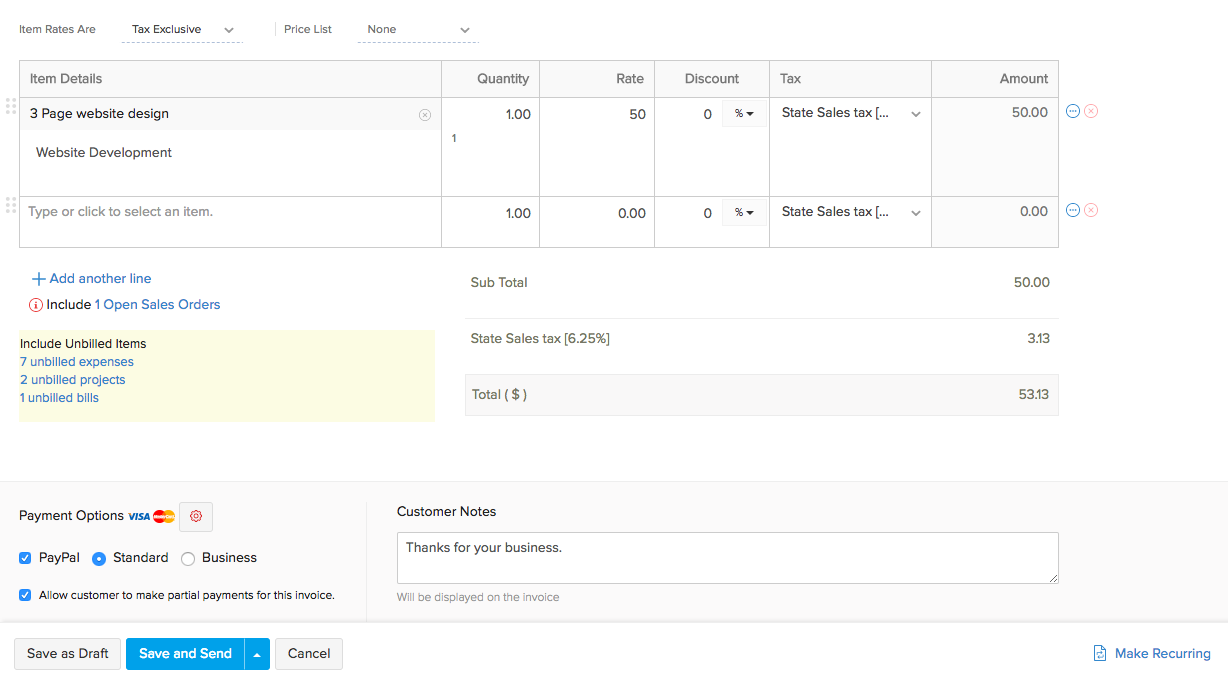Open payment gateway settings gear icon
Viewport: 1228px width, 677px height.
(196, 516)
